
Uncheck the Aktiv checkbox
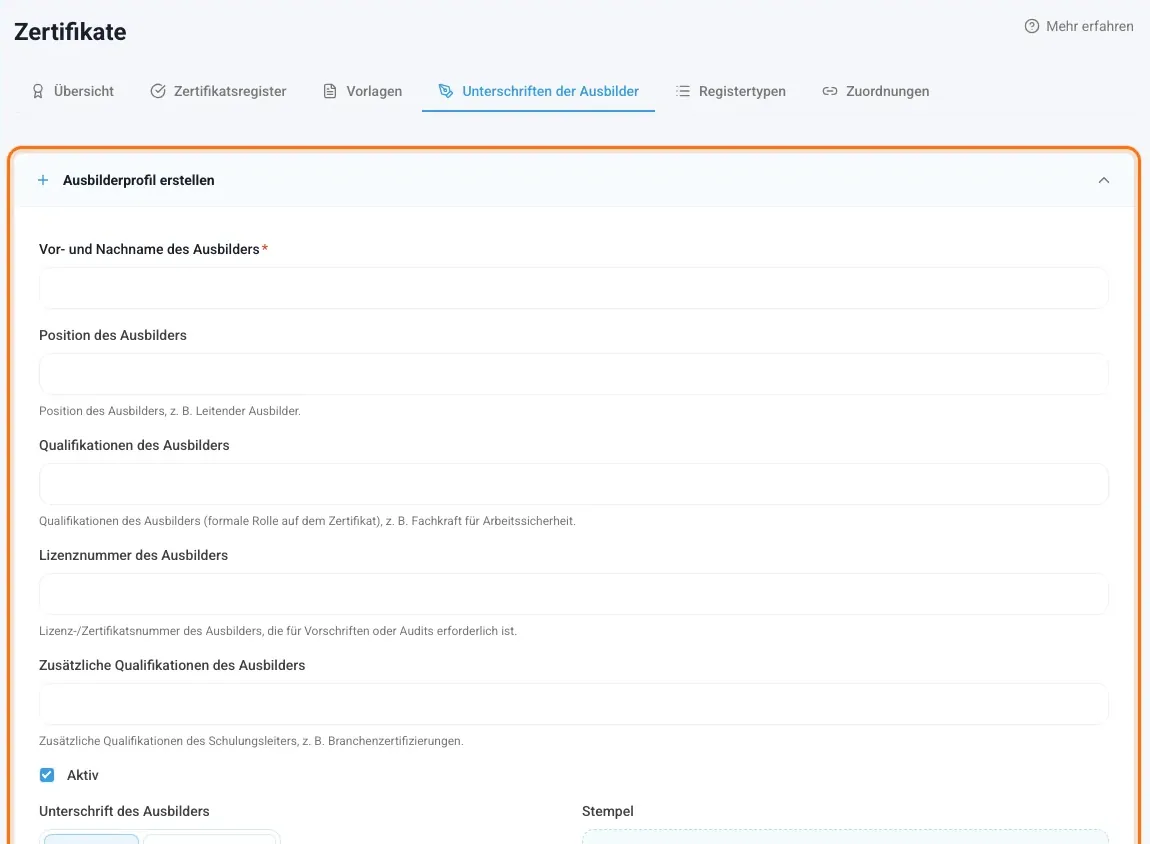click(47, 775)
